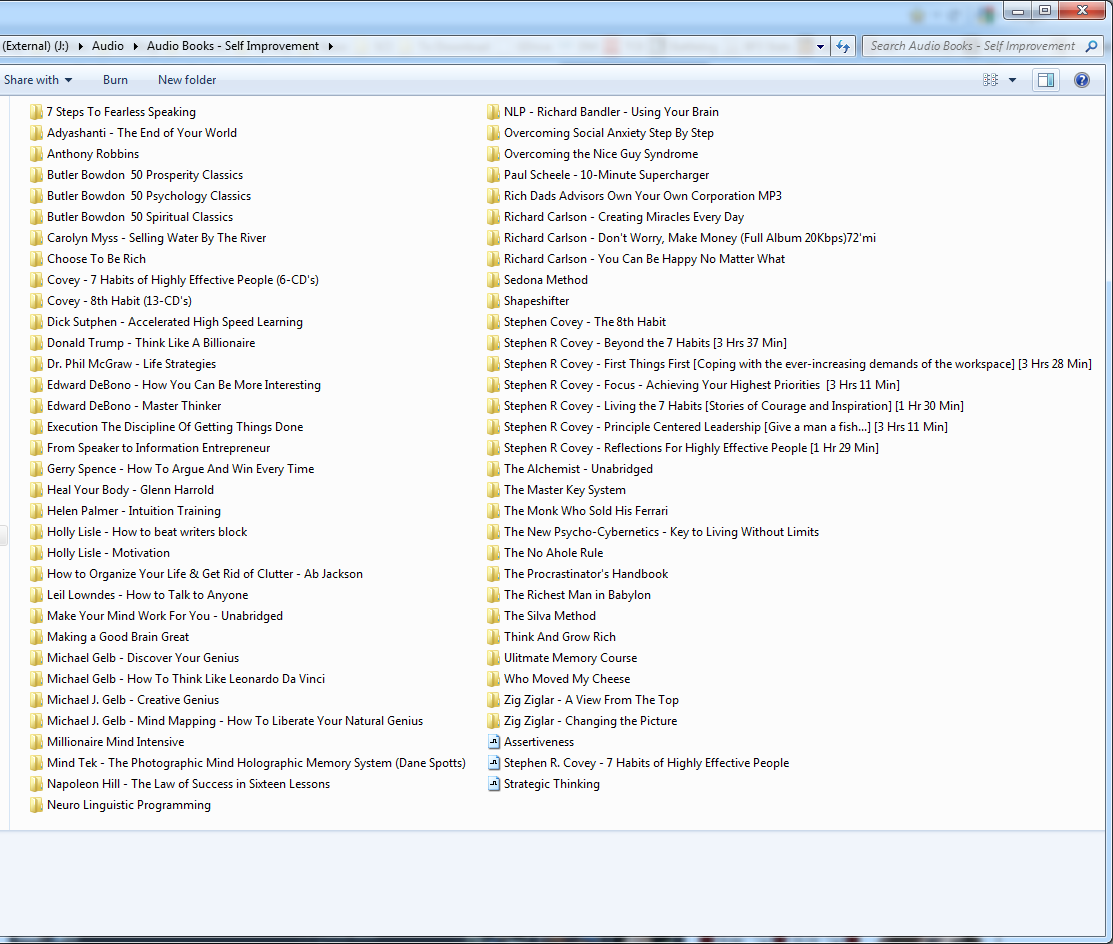Select the Who Moved My Cheese folder icon

(494, 679)
